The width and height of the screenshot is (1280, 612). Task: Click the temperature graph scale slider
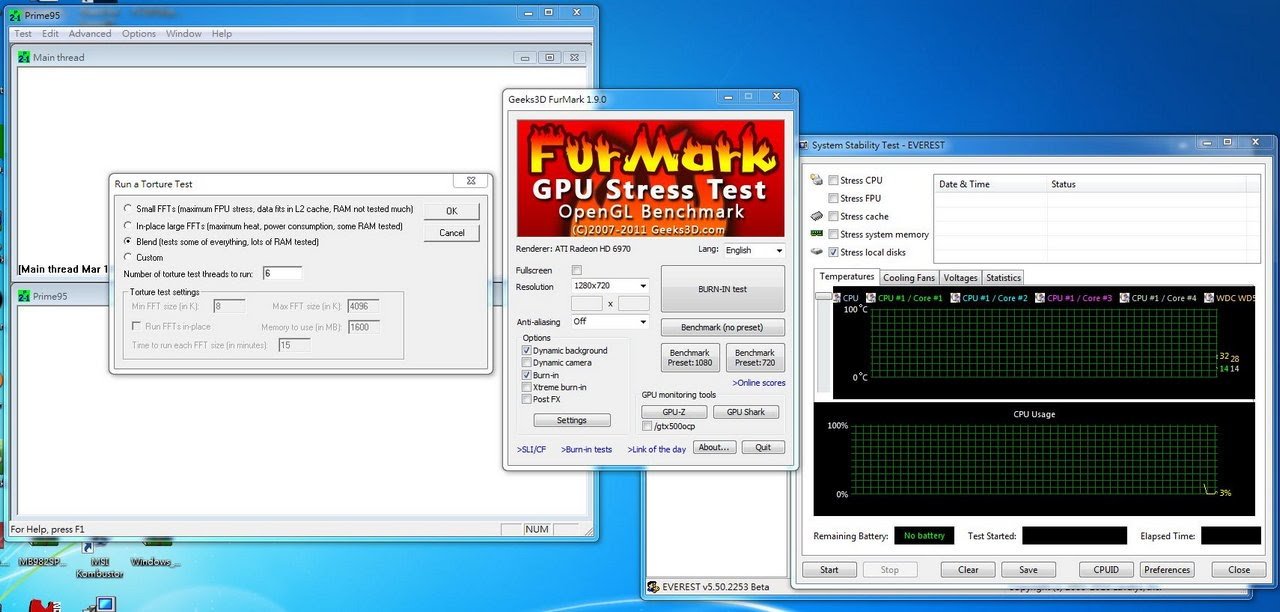pos(823,297)
